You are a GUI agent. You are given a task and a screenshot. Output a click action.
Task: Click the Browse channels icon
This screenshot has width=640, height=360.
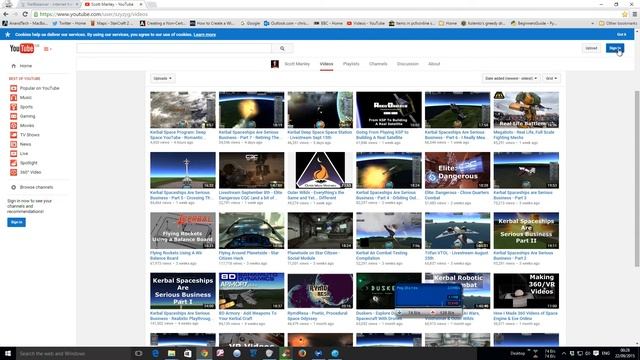click(x=13, y=187)
